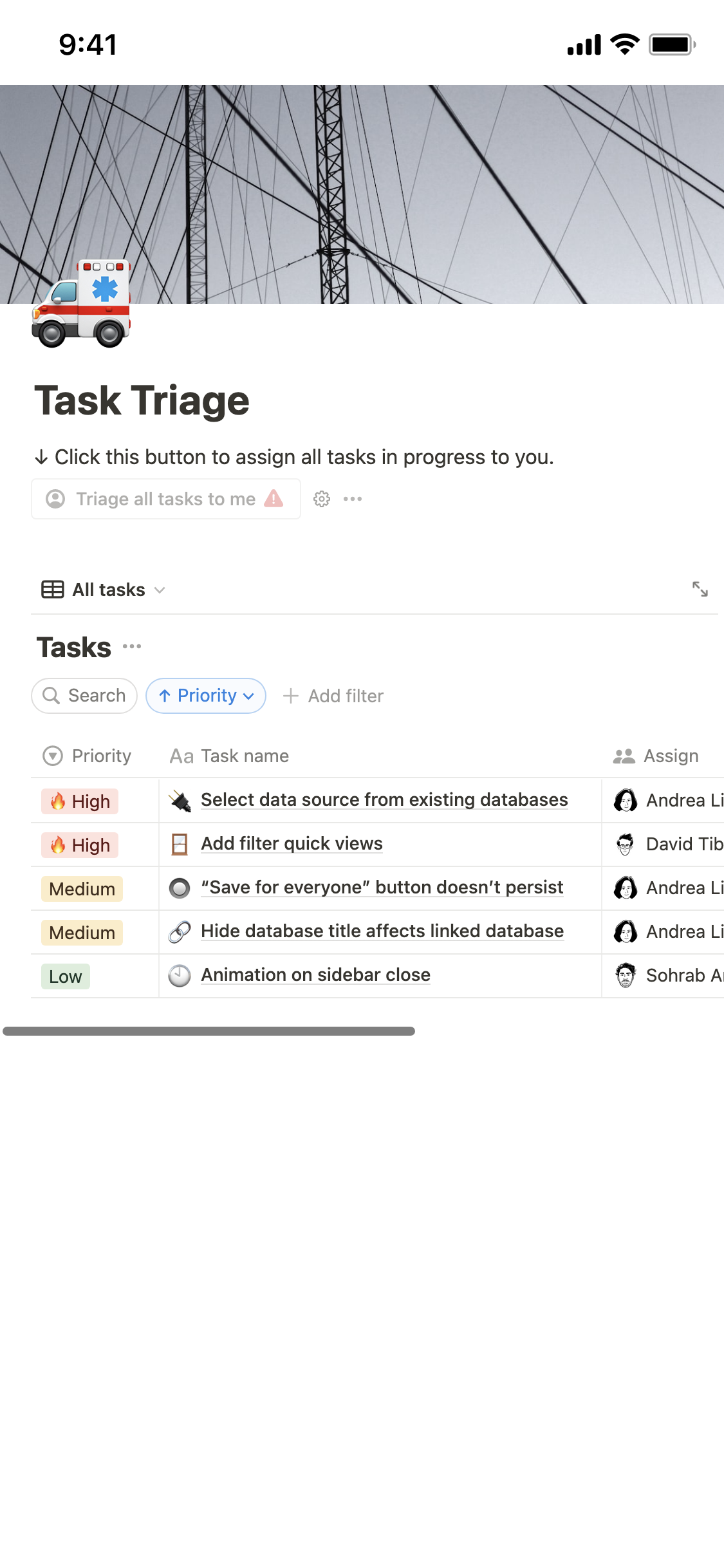This screenshot has width=724, height=1568.
Task: Expand the database to full page
Action: [x=700, y=589]
